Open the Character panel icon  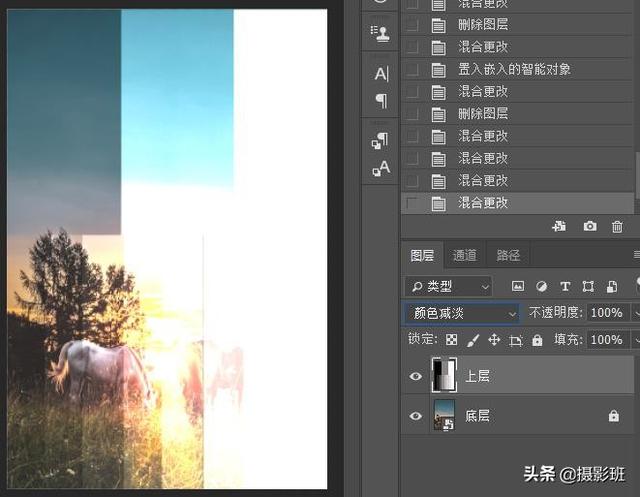tap(382, 74)
